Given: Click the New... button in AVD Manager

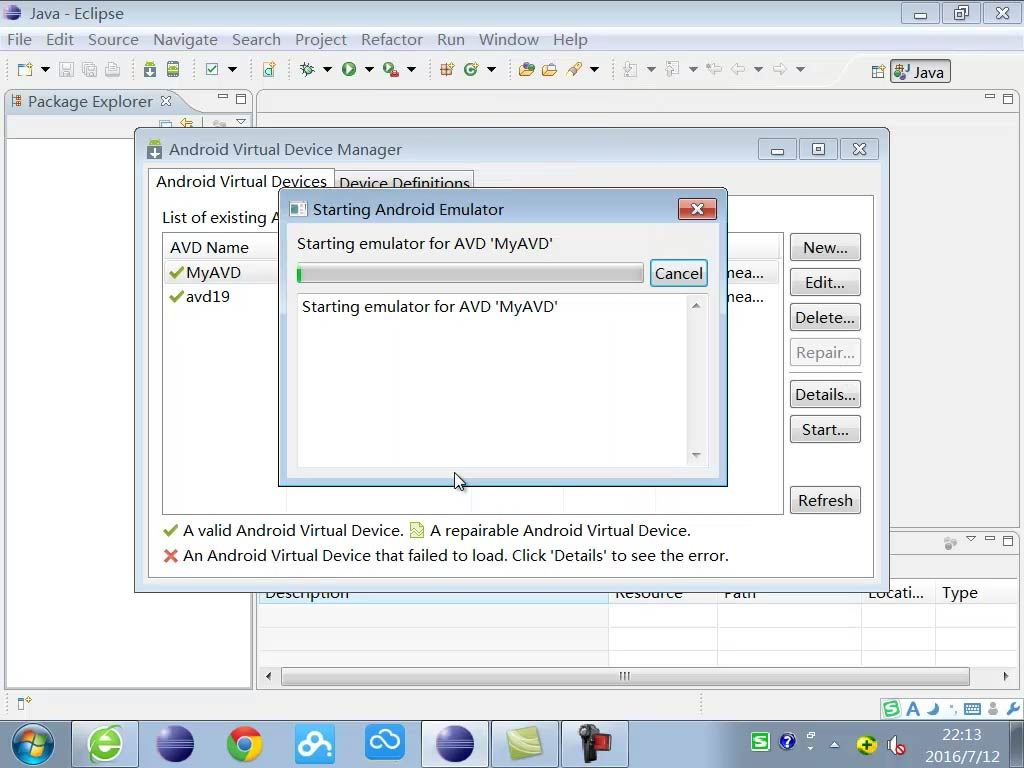Looking at the screenshot, I should click(x=825, y=248).
